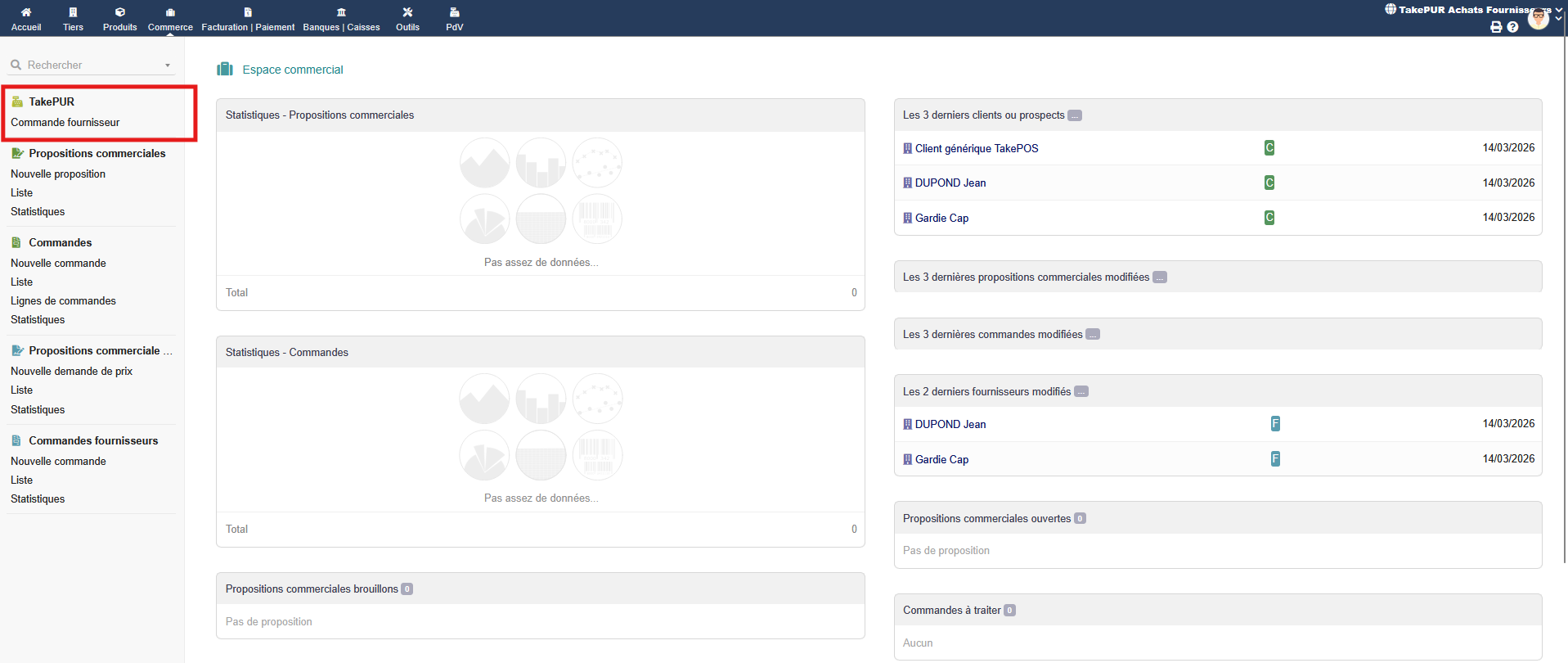Open Lignes de commandes in sidebar
Screen dimensions: 1568x663
(63, 301)
